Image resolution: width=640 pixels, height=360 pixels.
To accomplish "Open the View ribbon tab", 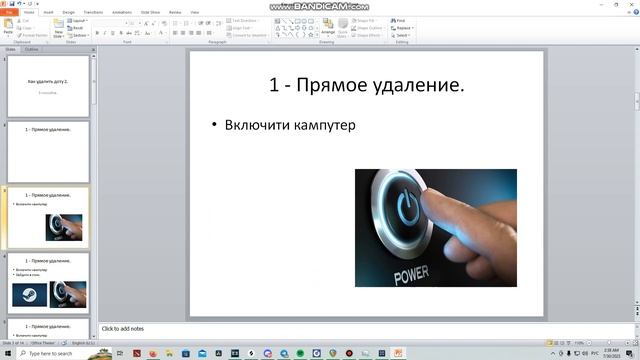I will pos(195,12).
